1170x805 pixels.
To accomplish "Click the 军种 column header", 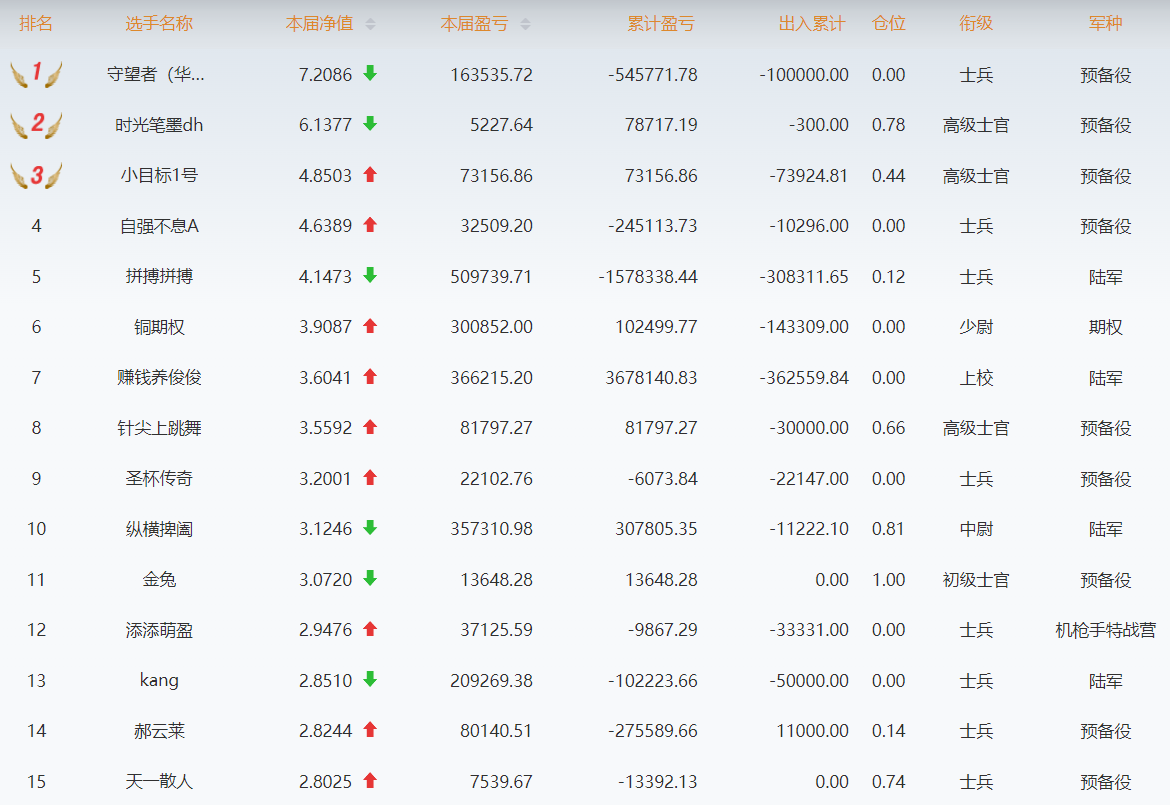I will tap(1105, 24).
